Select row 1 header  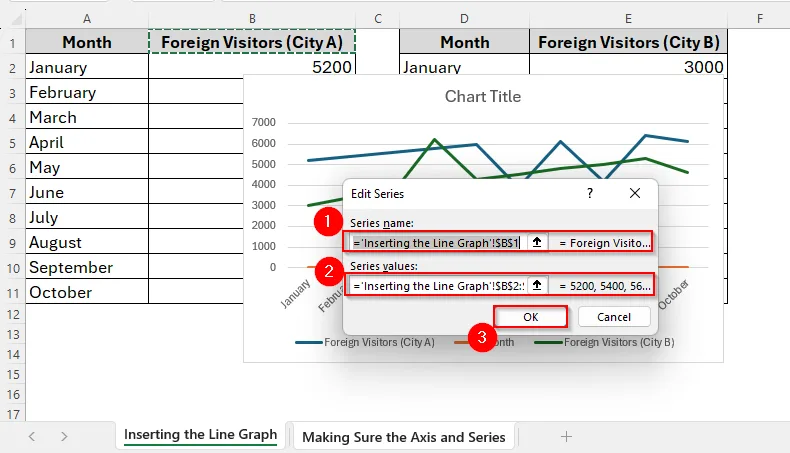click(13, 42)
